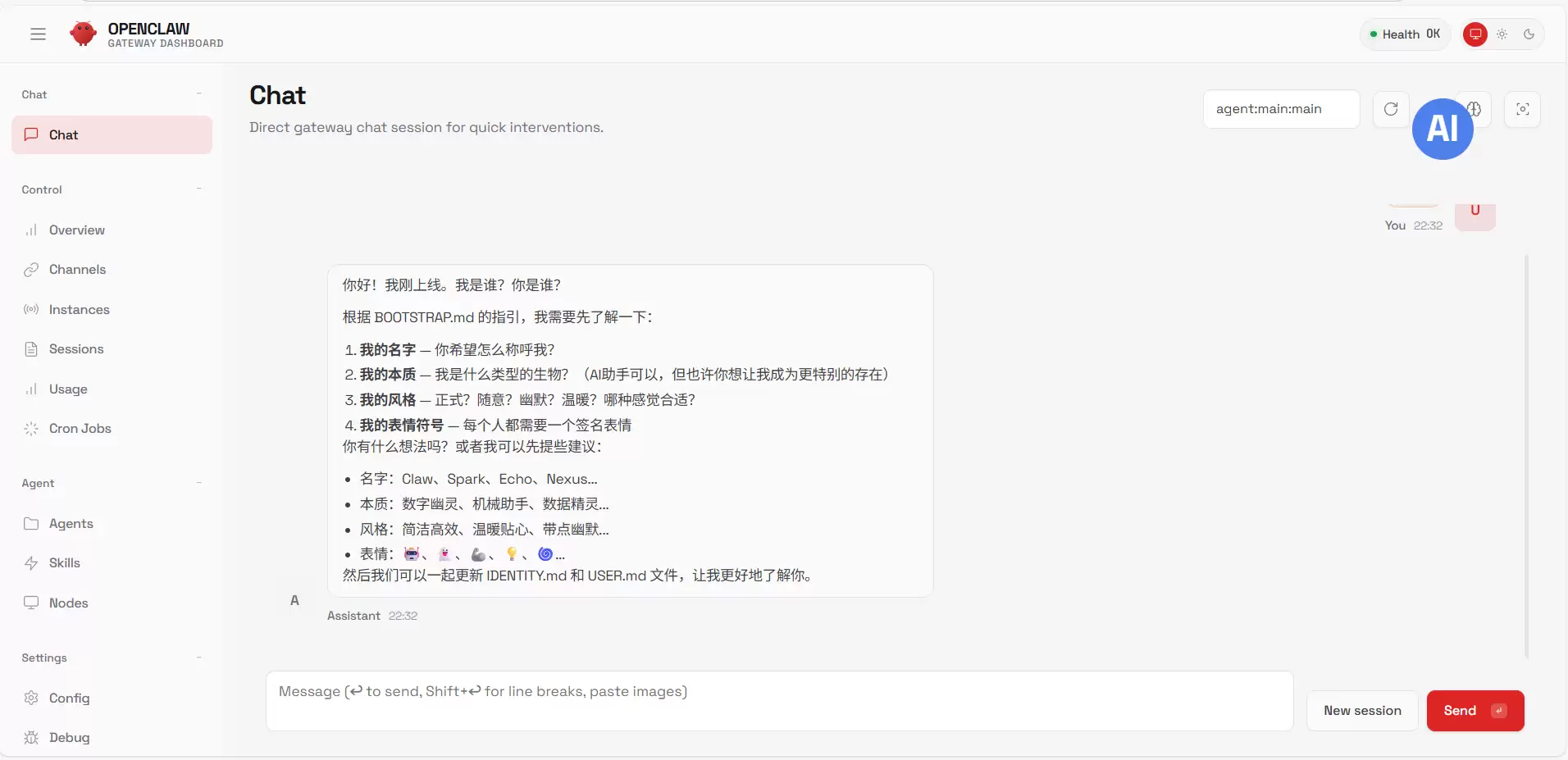Enable dark theme with moon icon
Screen dimensions: 1568x760
tap(1529, 34)
